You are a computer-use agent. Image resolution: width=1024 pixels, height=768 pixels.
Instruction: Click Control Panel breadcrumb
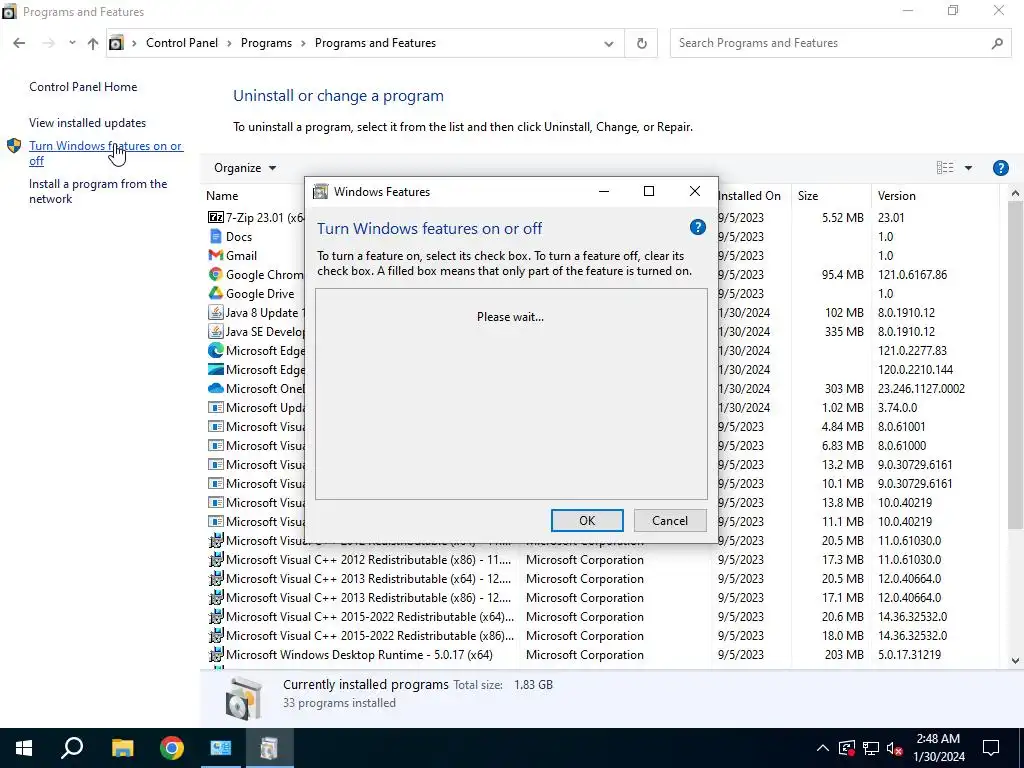coord(182,43)
